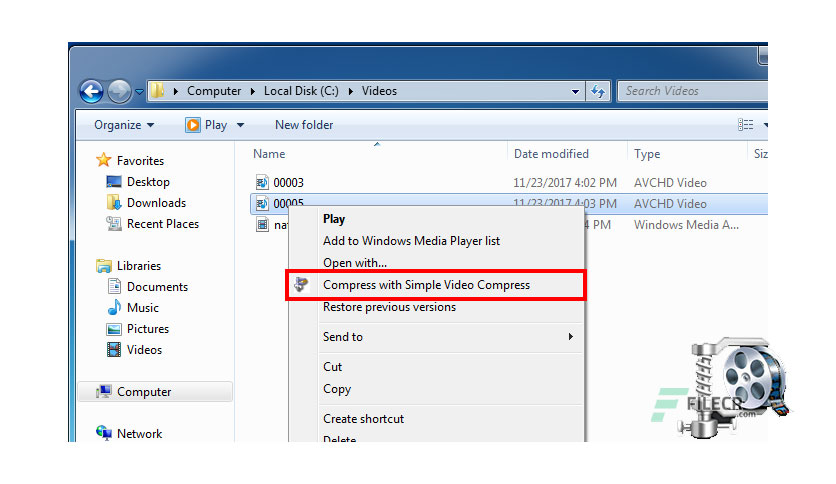Open the address bar history dropdown
This screenshot has width=836, height=484.
pyautogui.click(x=575, y=92)
